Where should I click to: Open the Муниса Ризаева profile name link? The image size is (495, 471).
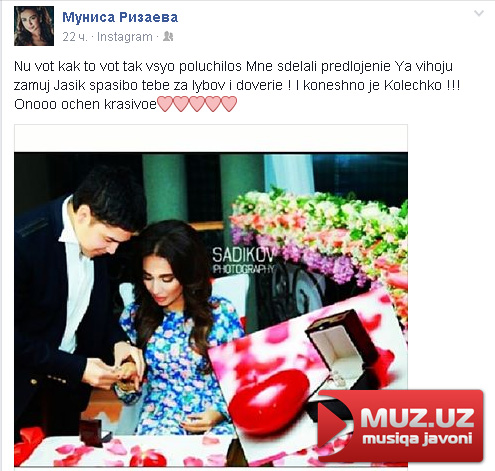point(120,17)
